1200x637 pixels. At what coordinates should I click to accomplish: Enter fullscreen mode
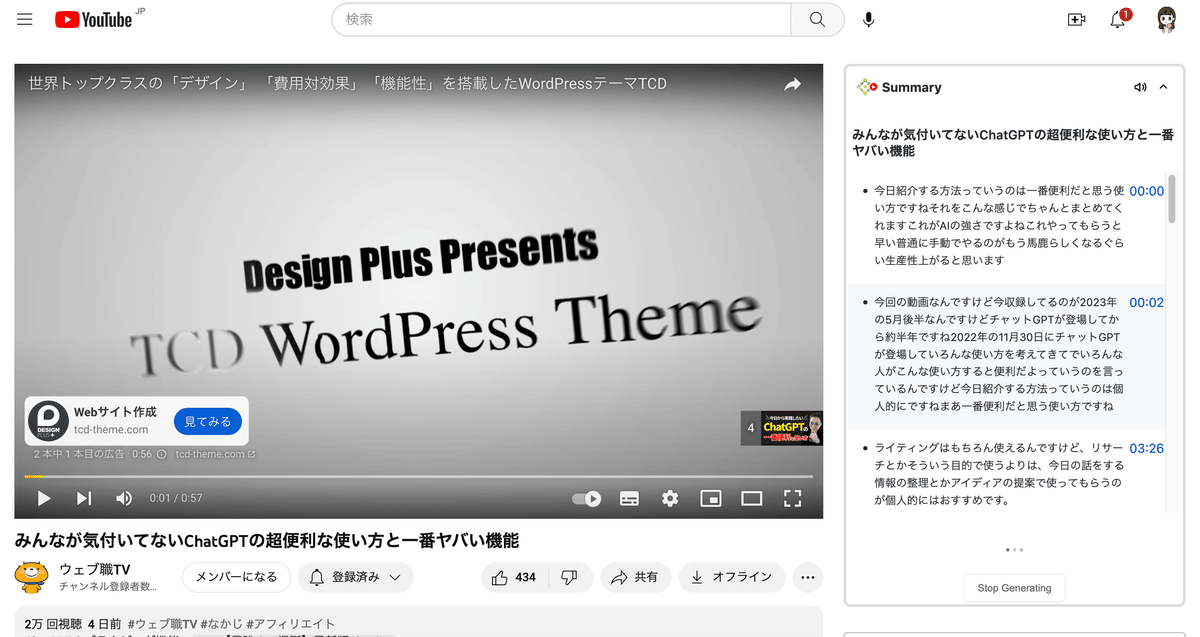(792, 498)
